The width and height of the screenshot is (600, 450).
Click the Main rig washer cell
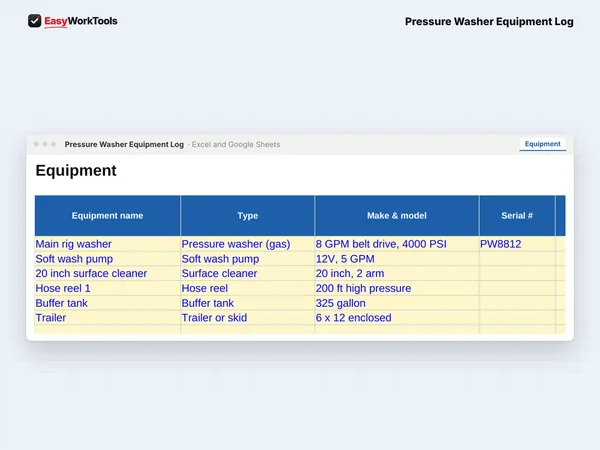tap(108, 244)
